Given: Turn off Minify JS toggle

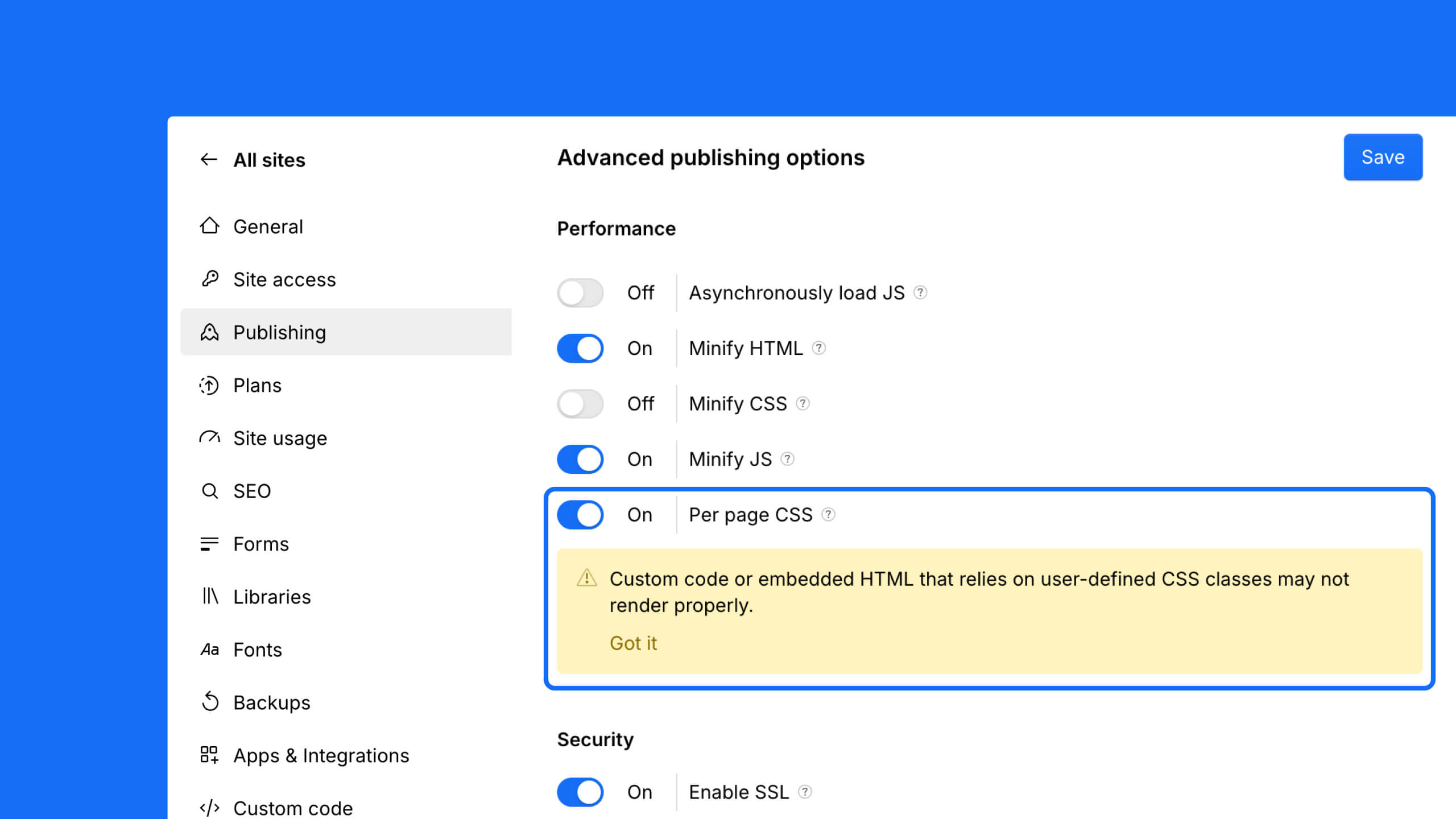Looking at the screenshot, I should click(x=580, y=459).
